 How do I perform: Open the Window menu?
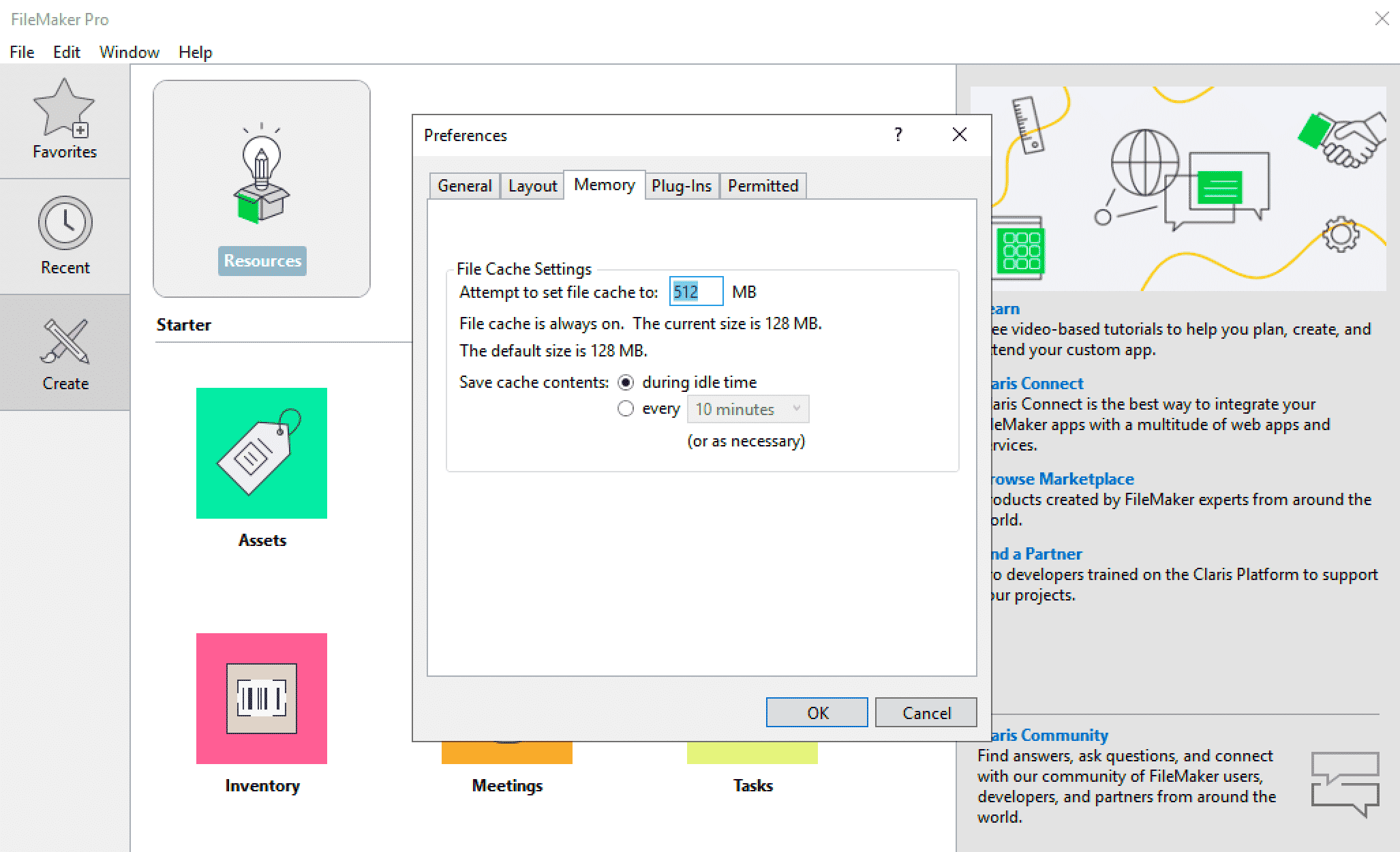point(129,52)
